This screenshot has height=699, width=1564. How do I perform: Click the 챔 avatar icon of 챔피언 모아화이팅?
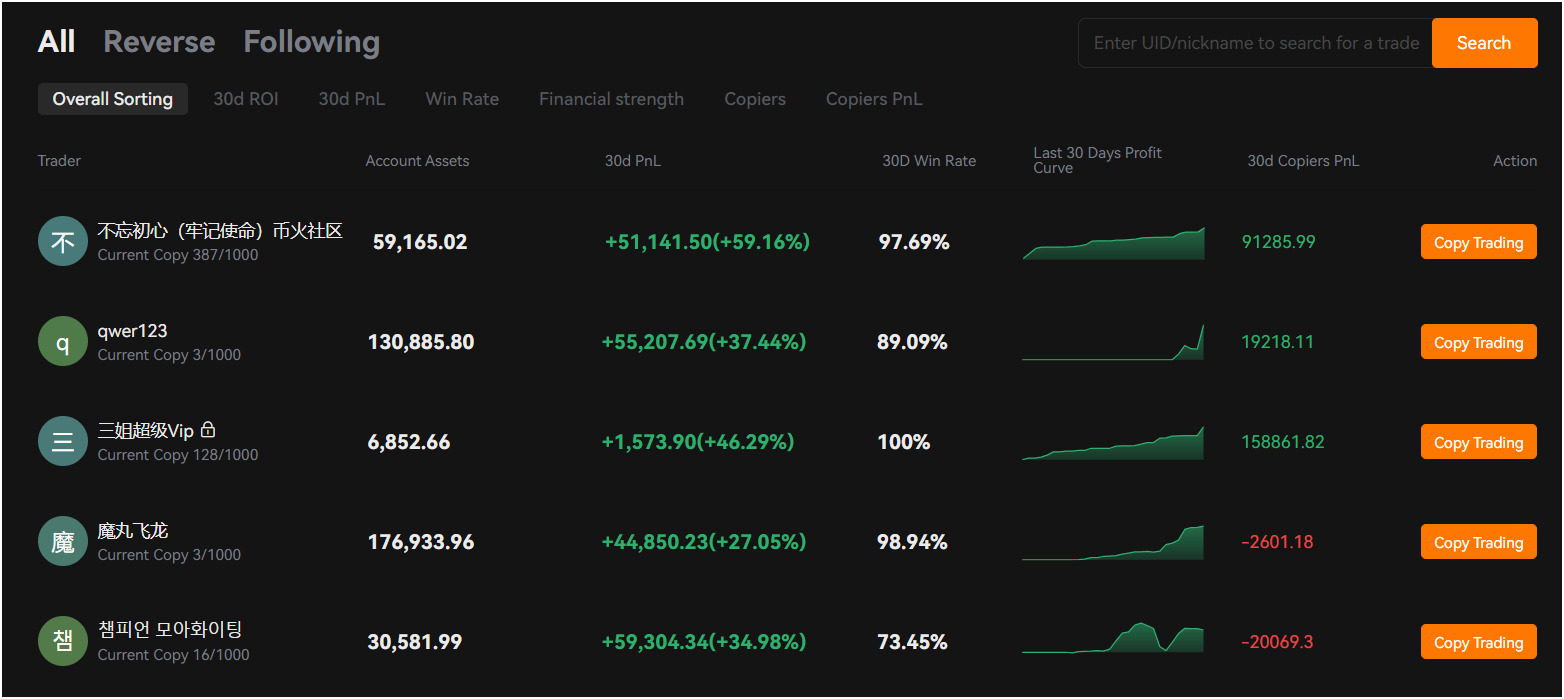pyautogui.click(x=63, y=642)
